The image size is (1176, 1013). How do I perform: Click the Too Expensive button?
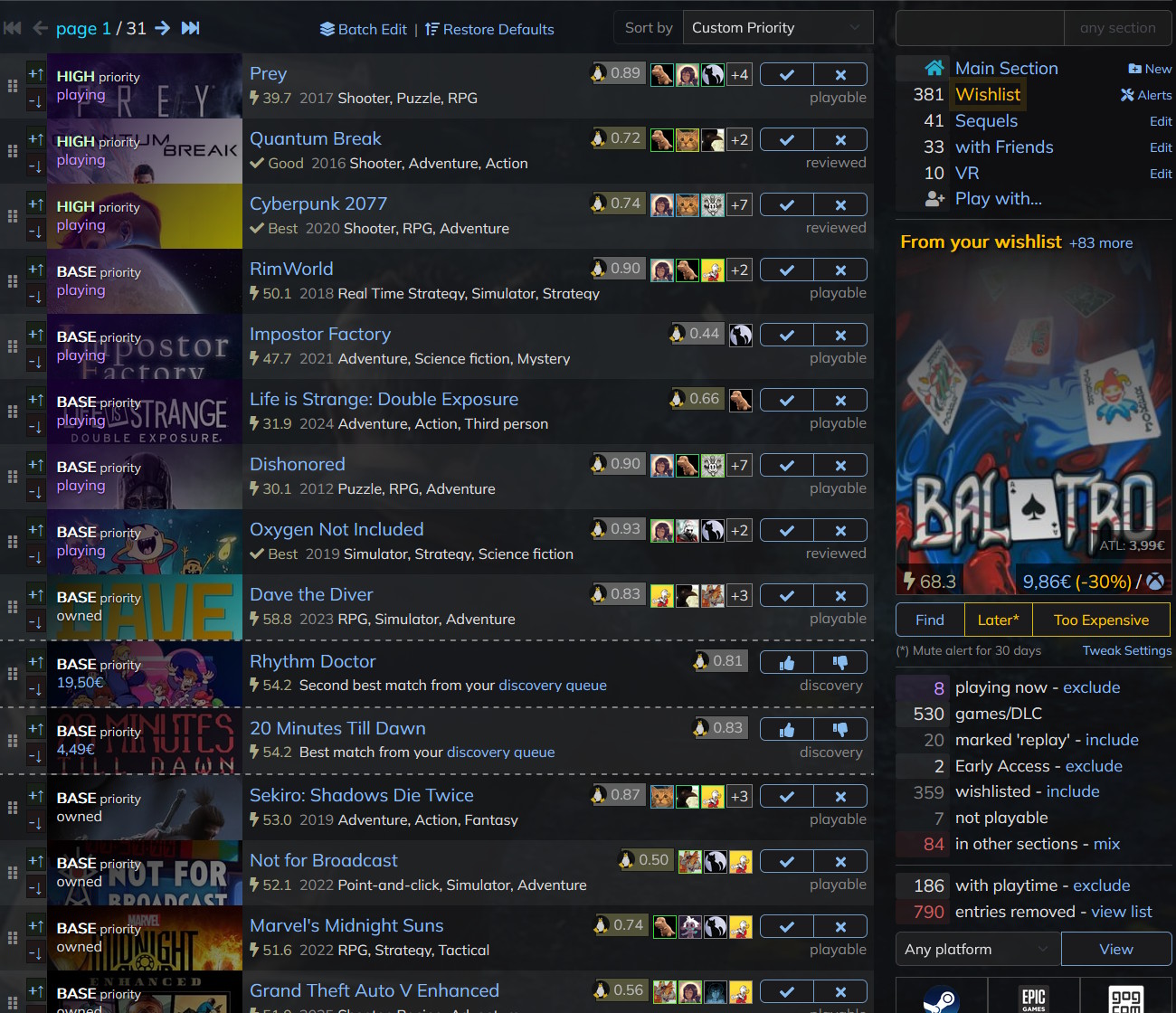coord(1101,620)
